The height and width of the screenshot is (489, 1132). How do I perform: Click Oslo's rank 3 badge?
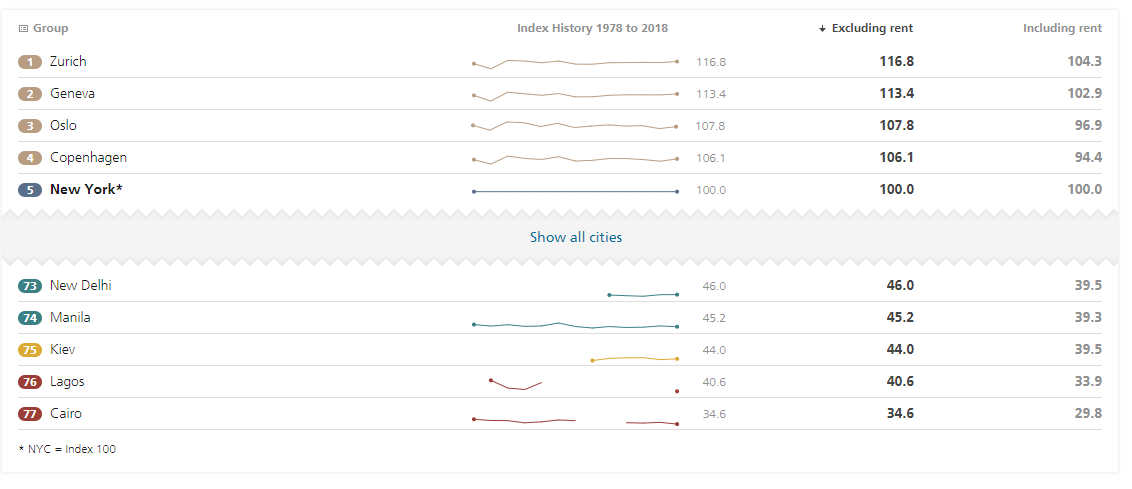[x=30, y=126]
